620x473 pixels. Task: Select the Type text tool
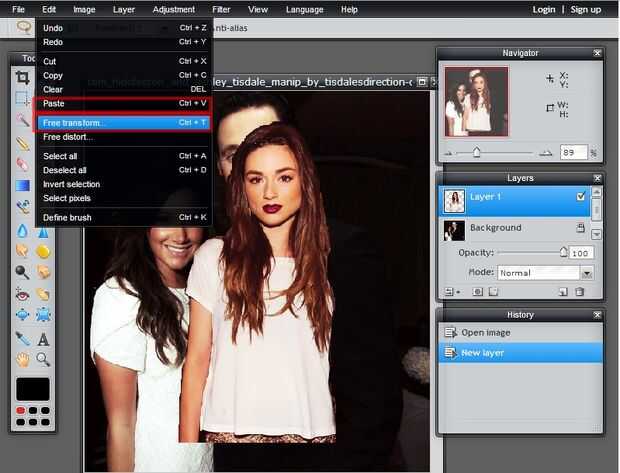point(43,339)
